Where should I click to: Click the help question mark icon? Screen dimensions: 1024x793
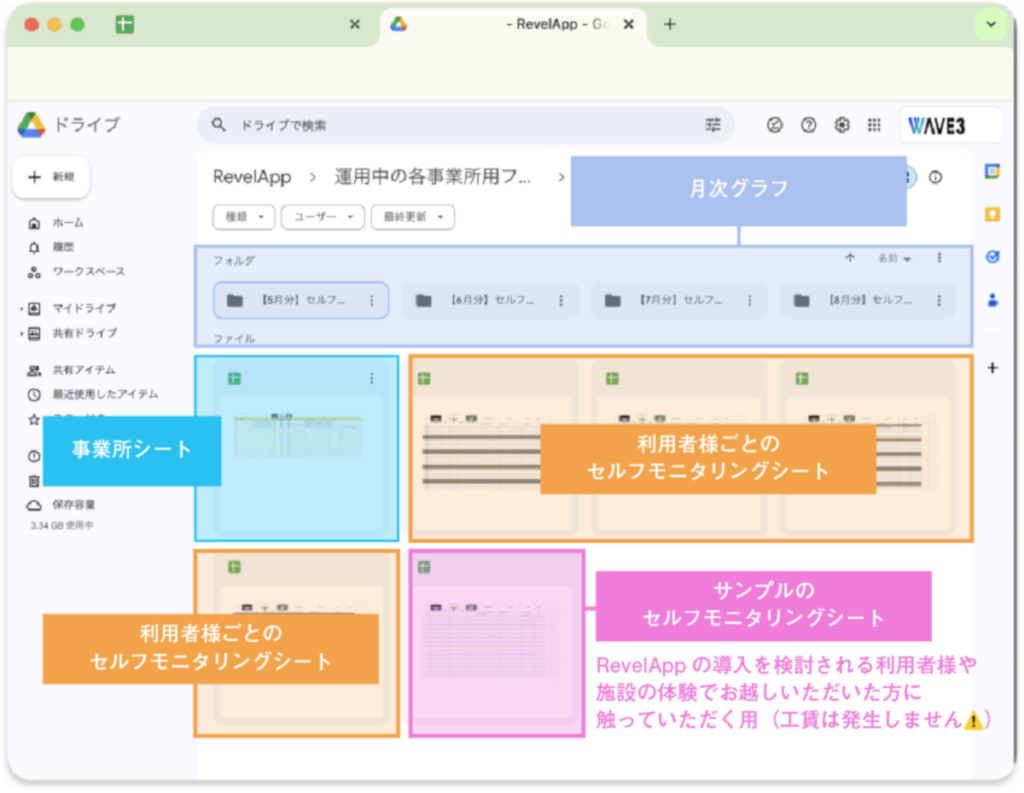point(809,125)
